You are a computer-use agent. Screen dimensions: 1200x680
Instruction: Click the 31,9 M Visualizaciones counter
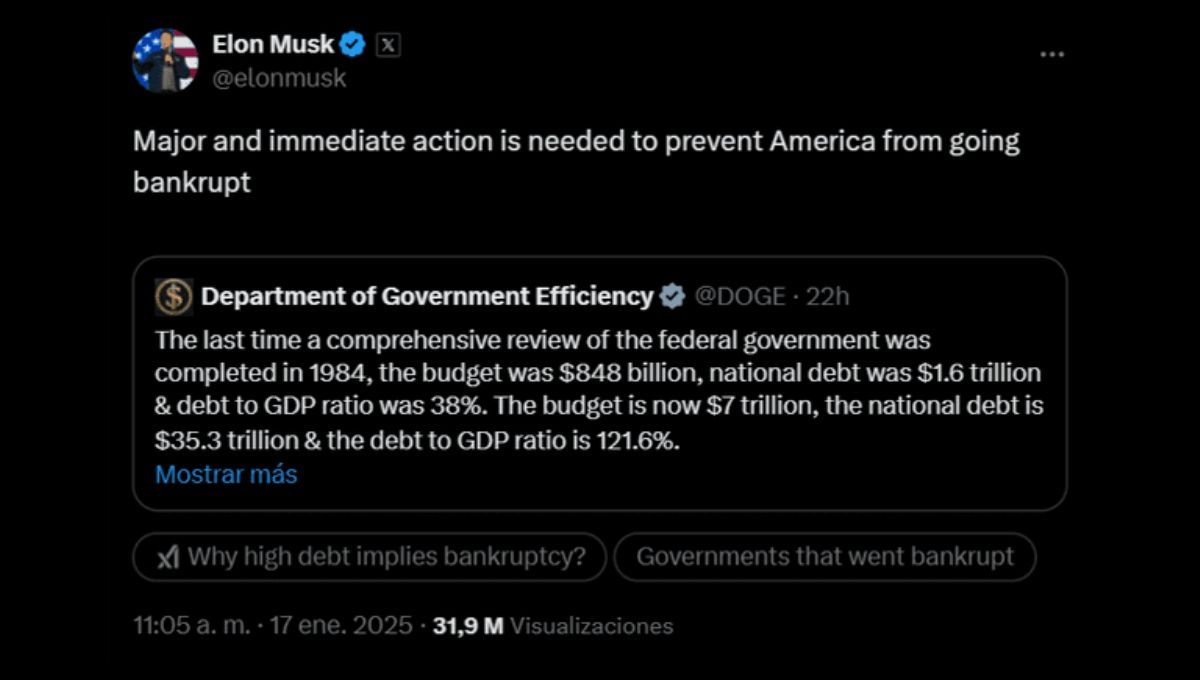coord(552,626)
